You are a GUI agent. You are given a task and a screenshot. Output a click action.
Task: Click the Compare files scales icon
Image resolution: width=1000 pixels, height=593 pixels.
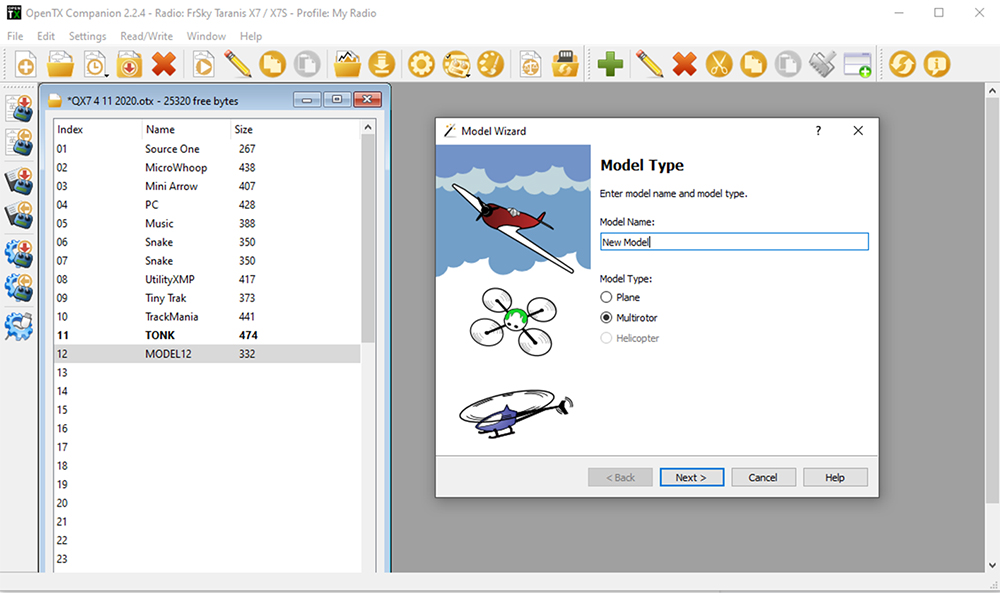click(x=530, y=64)
